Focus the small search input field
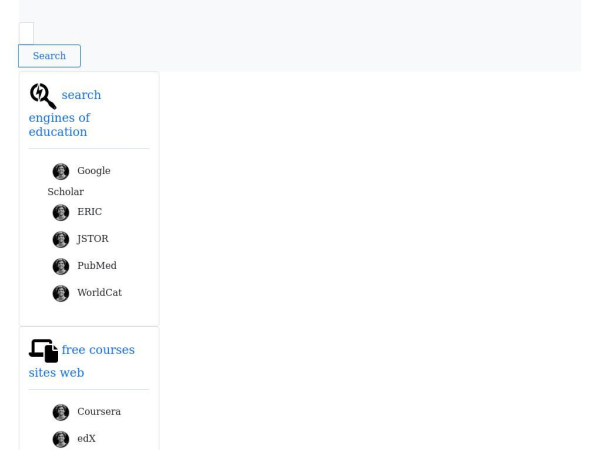 26,33
